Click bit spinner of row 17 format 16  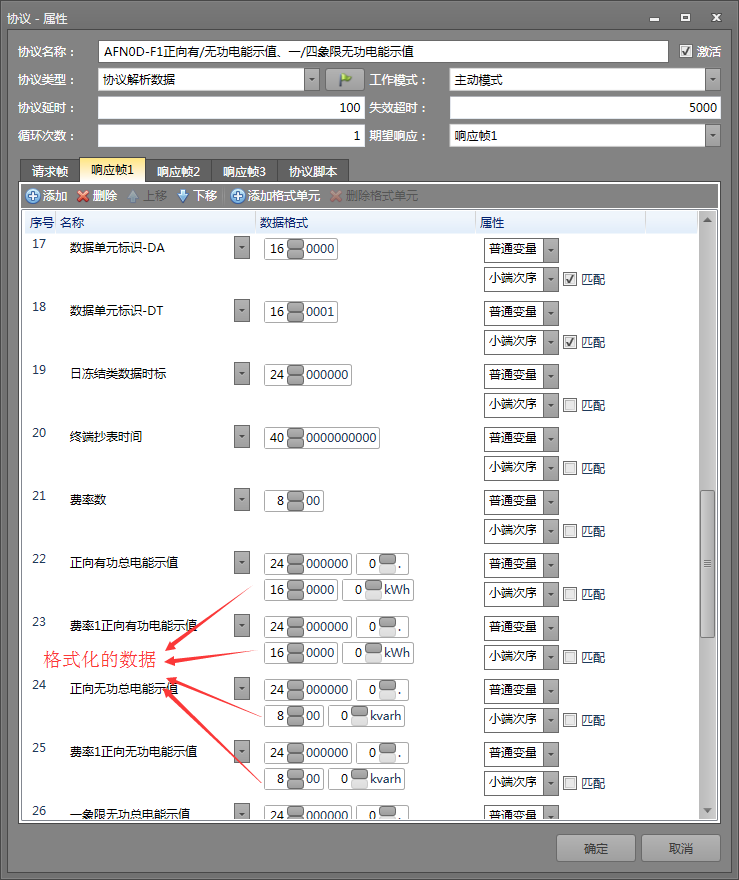(295, 249)
